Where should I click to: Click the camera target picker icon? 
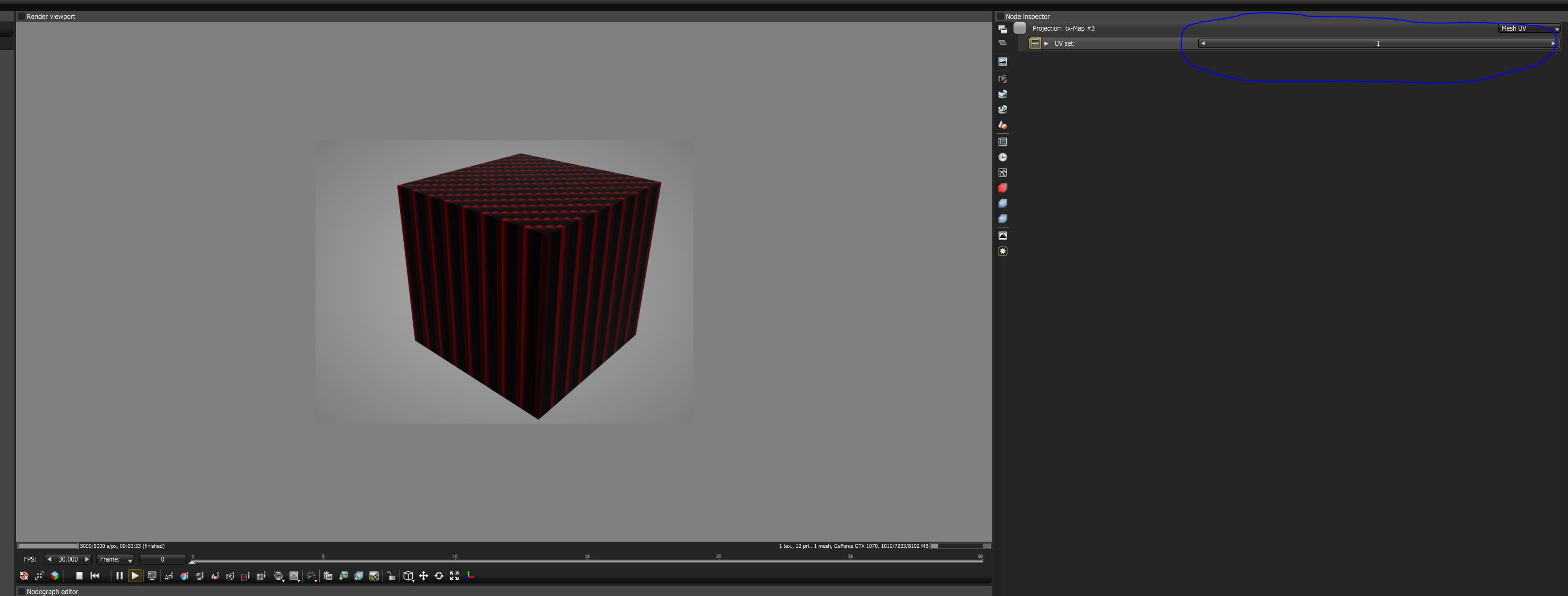230,575
